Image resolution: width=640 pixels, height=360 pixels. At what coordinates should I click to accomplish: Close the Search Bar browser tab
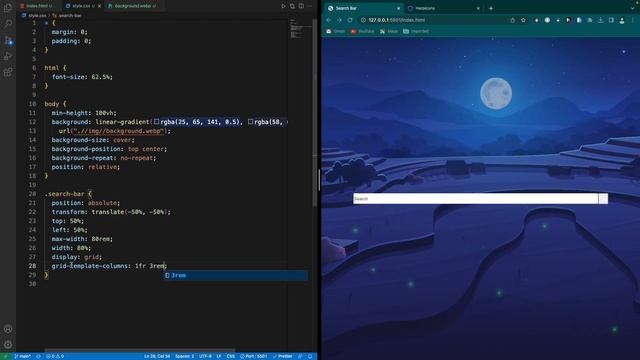pos(398,8)
